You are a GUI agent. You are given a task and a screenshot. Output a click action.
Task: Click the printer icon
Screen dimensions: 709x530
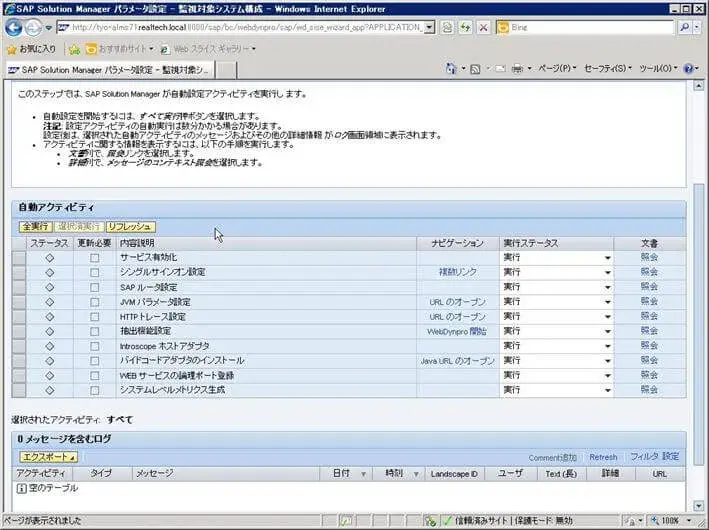click(x=517, y=69)
